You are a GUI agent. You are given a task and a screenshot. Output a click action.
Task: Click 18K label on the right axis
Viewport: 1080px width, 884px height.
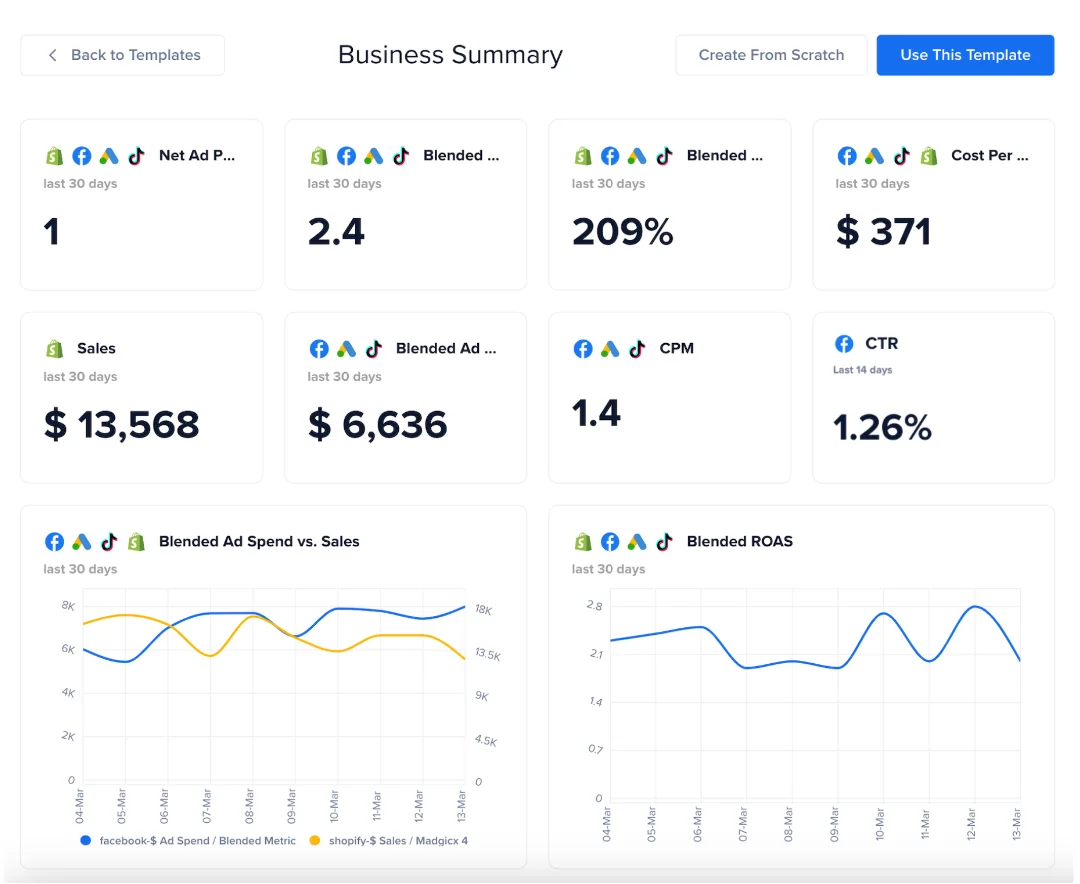(484, 610)
